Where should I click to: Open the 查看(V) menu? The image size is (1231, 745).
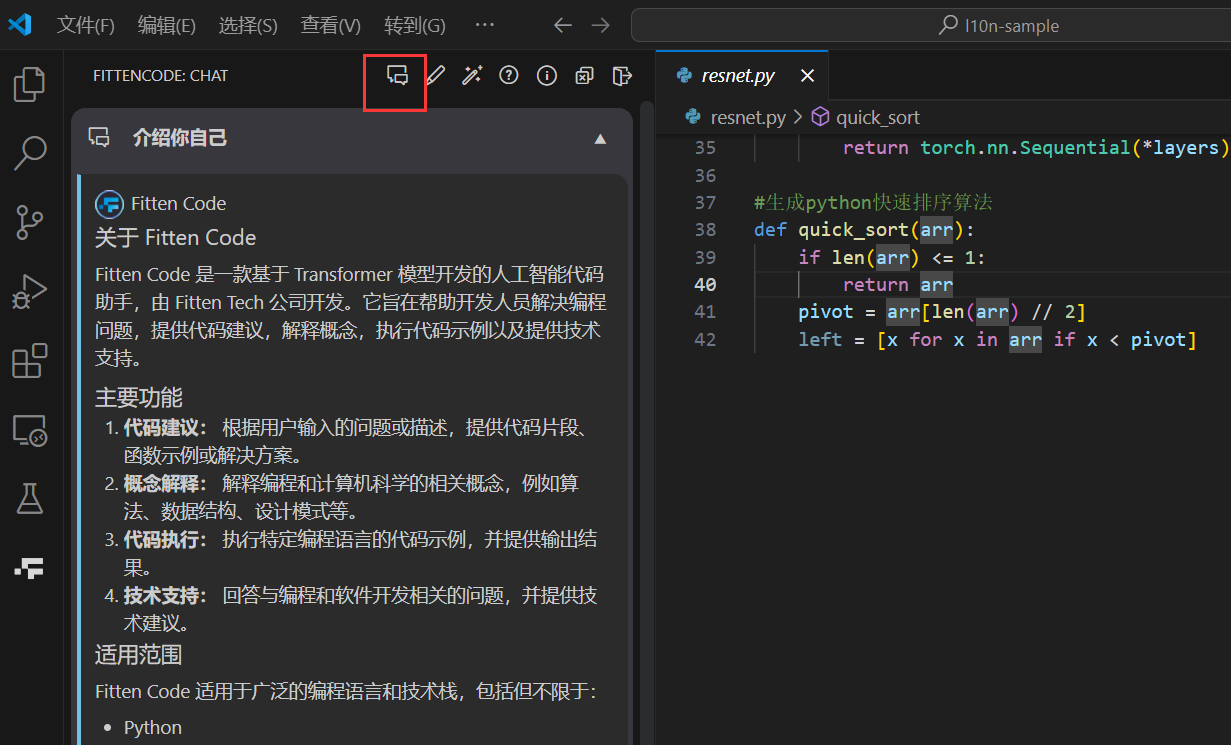click(x=330, y=25)
